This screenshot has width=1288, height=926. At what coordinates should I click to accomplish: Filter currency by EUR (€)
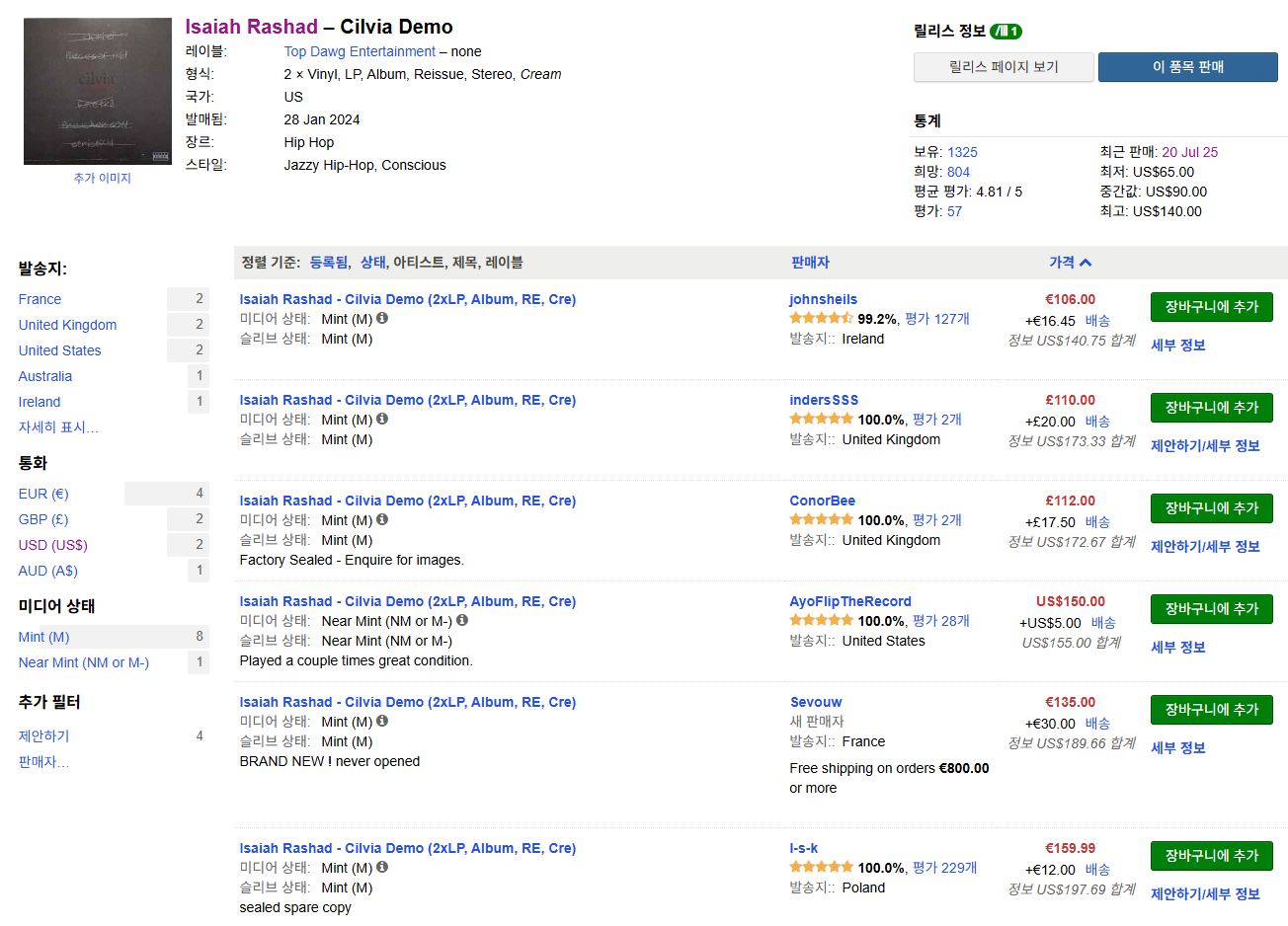click(43, 494)
